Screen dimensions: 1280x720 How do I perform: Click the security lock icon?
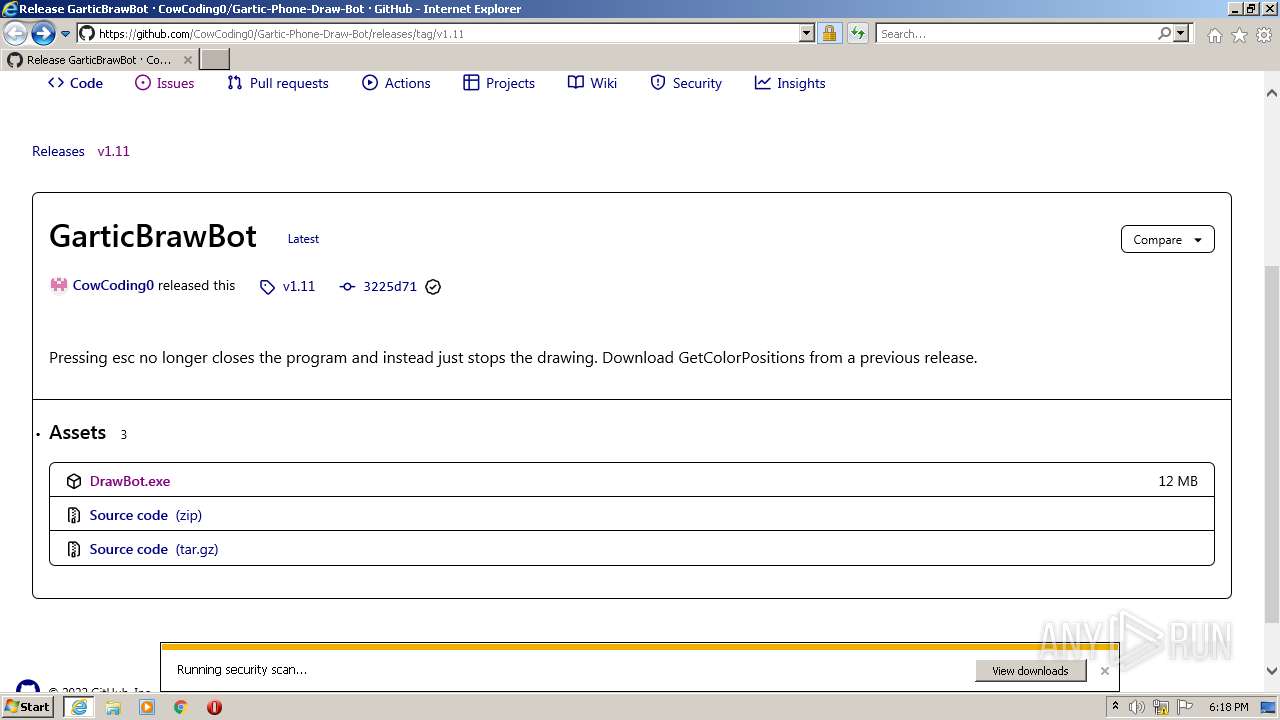[829, 33]
